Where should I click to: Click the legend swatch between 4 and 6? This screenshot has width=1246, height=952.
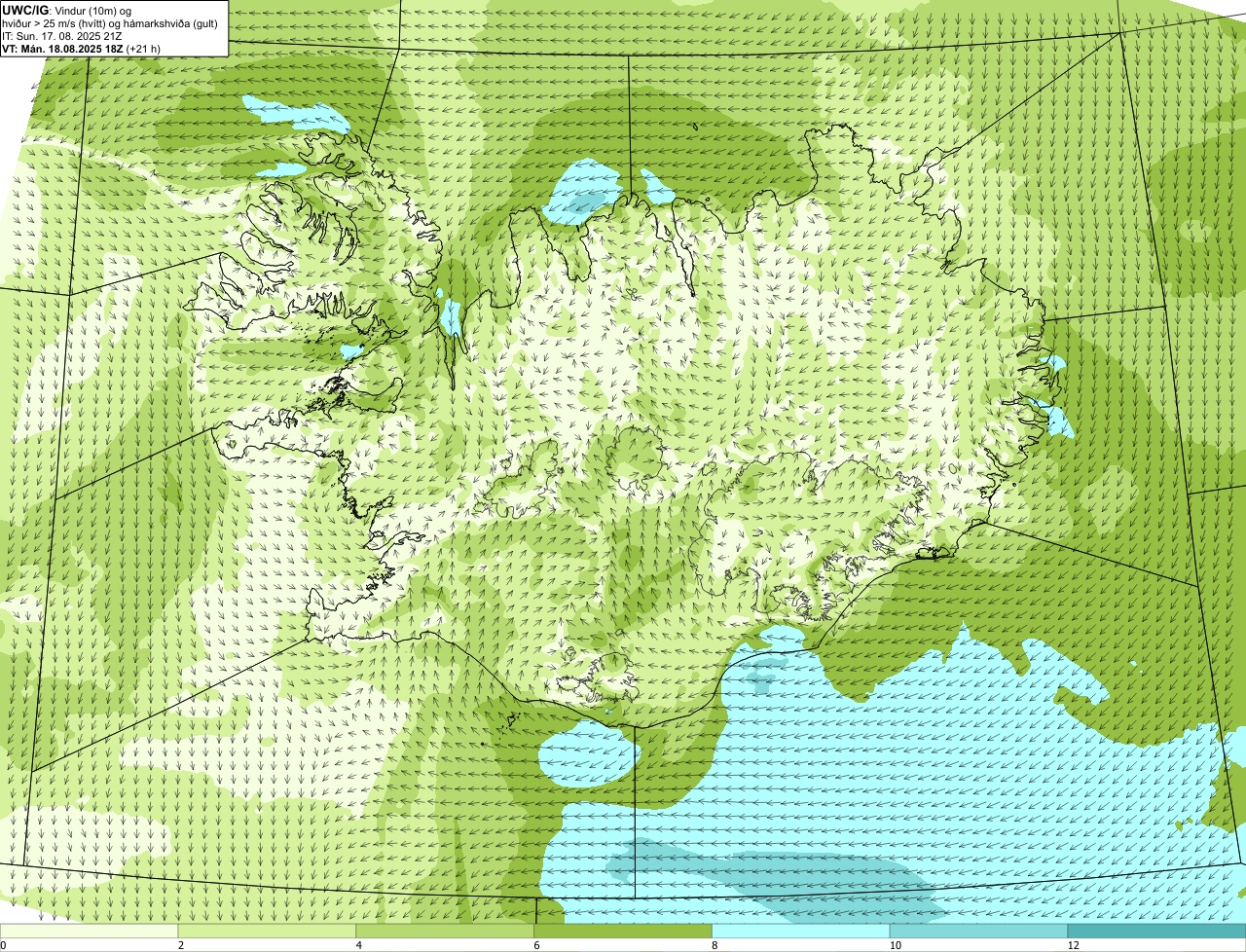(446, 931)
